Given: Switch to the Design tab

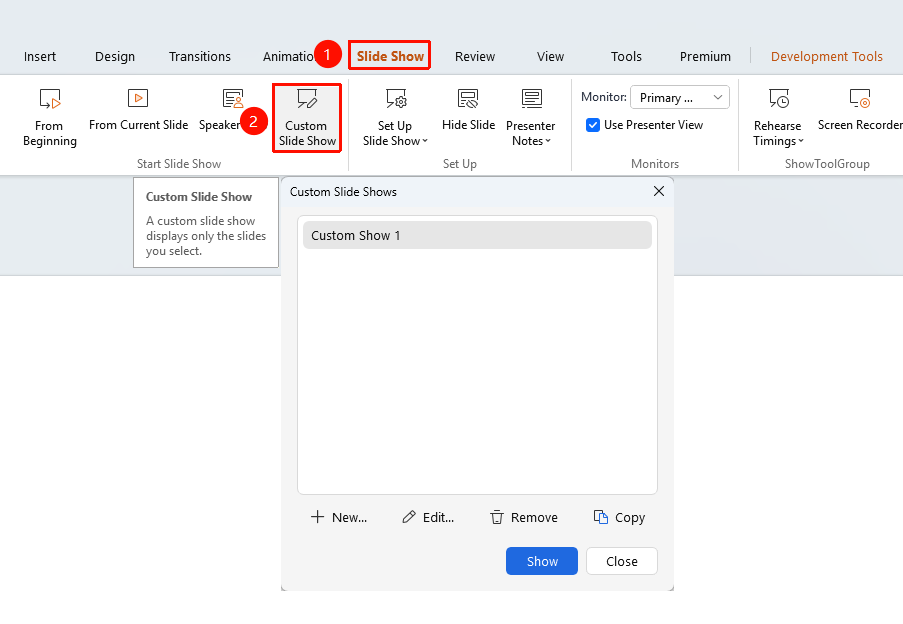Looking at the screenshot, I should [115, 56].
